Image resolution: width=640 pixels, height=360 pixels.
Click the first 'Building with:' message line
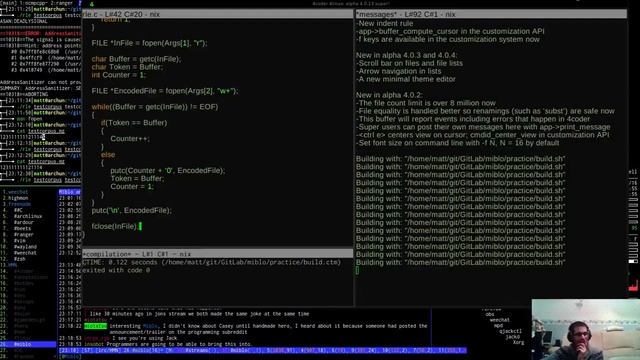460,159
